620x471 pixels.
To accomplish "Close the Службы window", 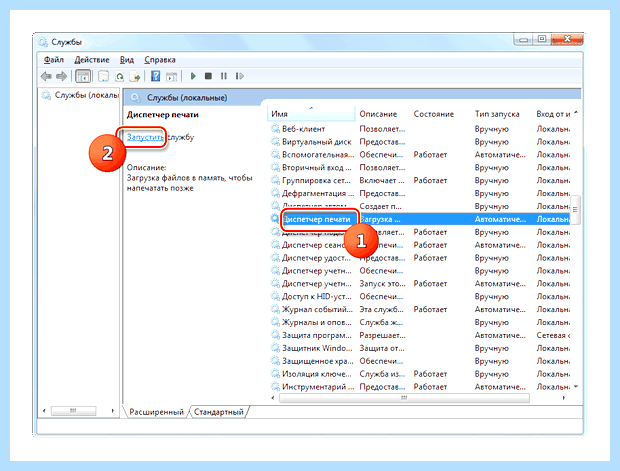I will click(567, 39).
